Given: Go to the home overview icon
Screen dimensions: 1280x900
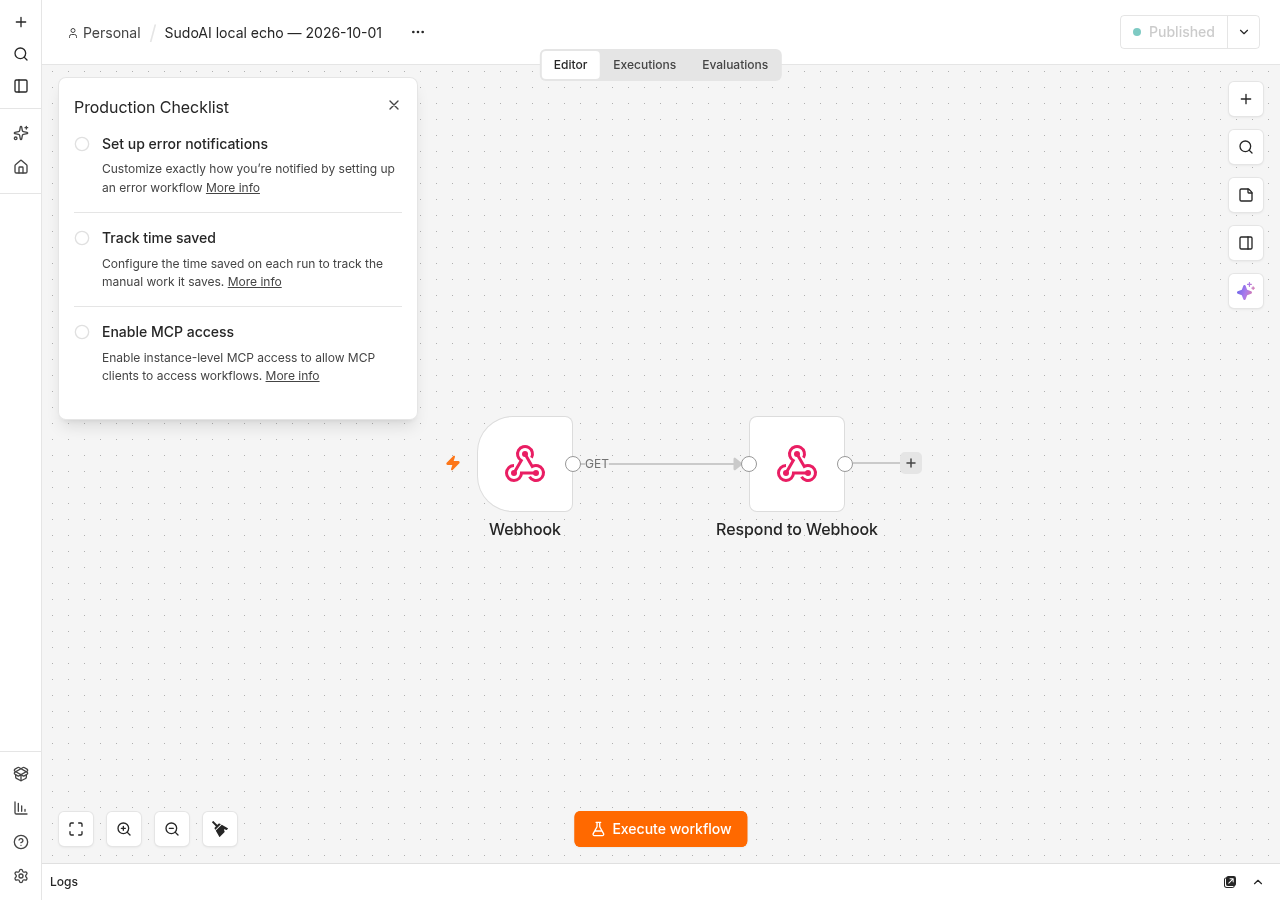Looking at the screenshot, I should click(x=21, y=167).
